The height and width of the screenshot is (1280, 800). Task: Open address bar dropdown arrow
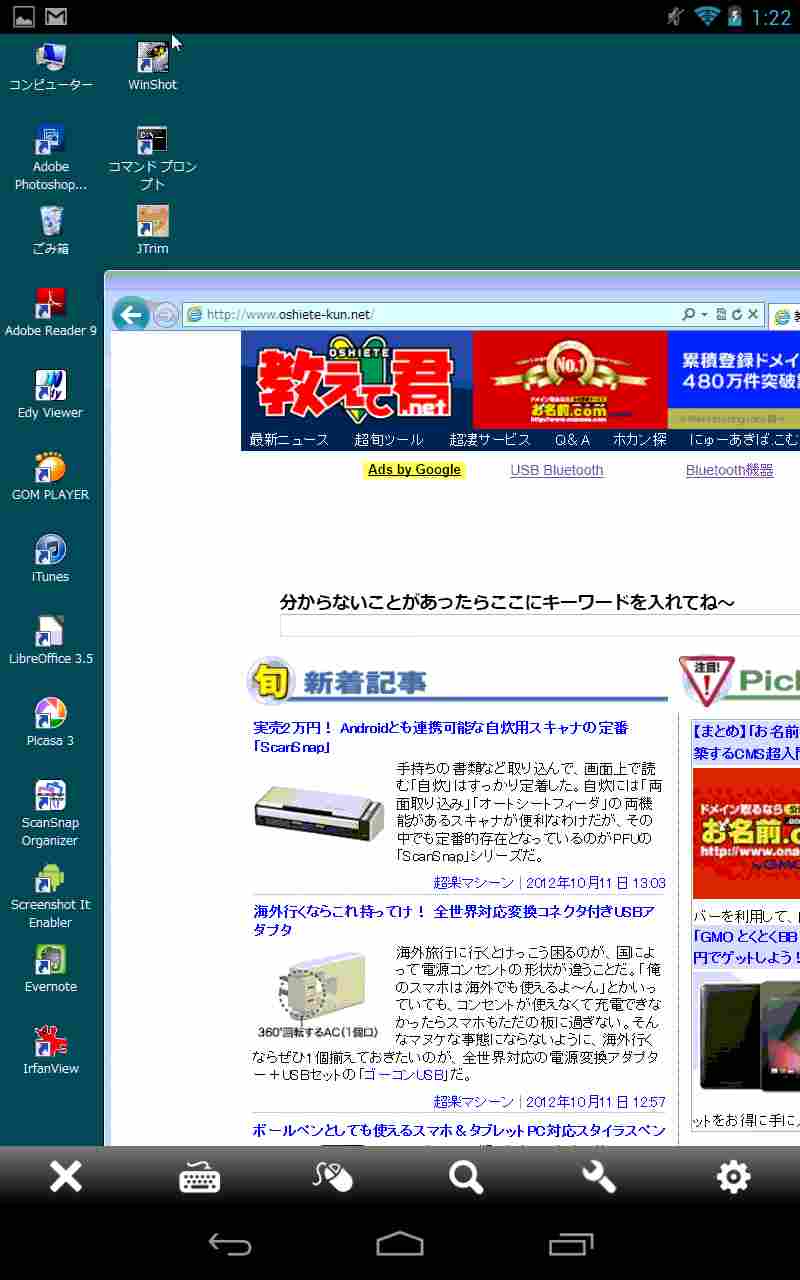704,314
